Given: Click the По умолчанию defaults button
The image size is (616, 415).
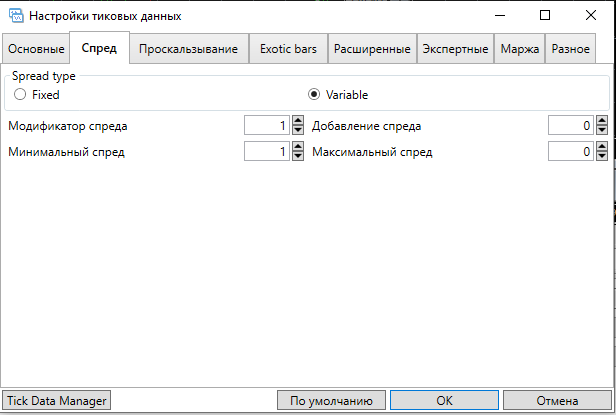Looking at the screenshot, I should (331, 400).
